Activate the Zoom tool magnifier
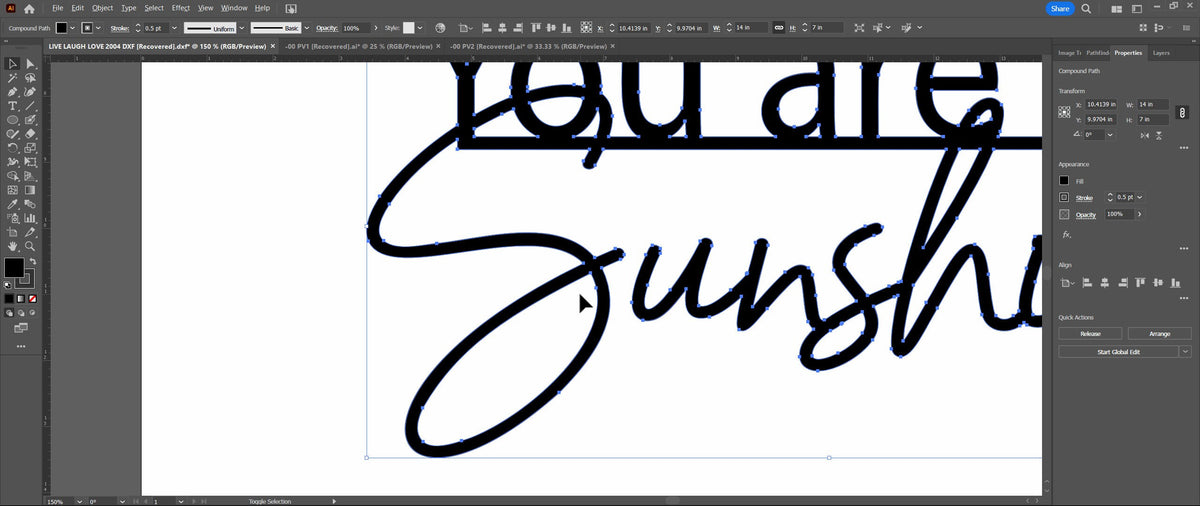 coord(30,246)
